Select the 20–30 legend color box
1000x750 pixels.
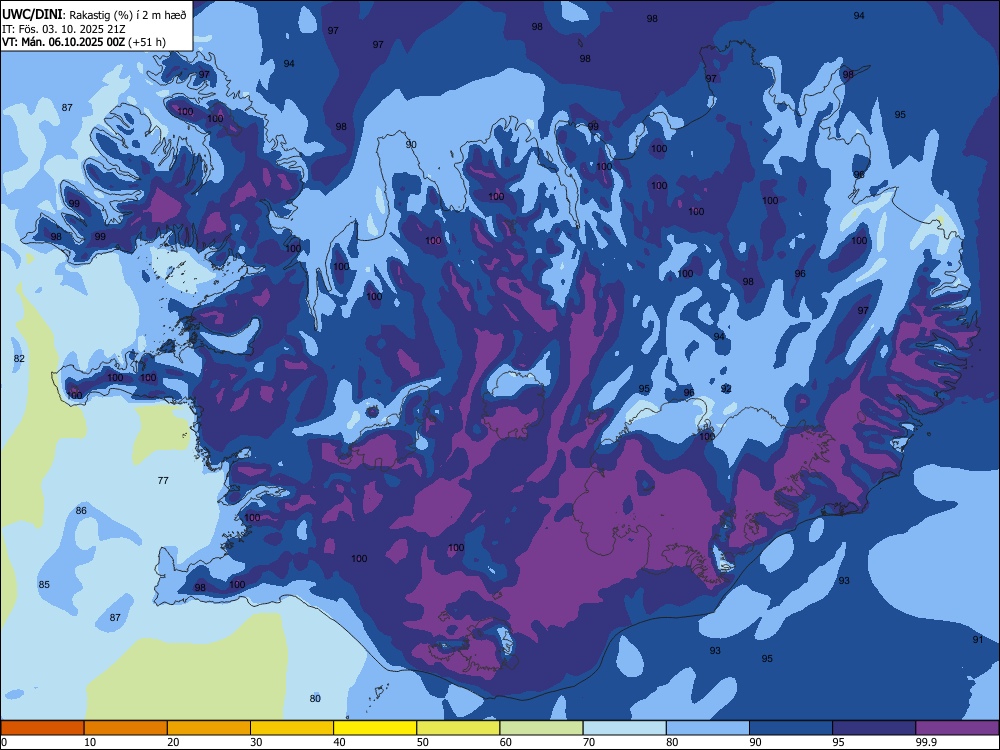coord(209,728)
